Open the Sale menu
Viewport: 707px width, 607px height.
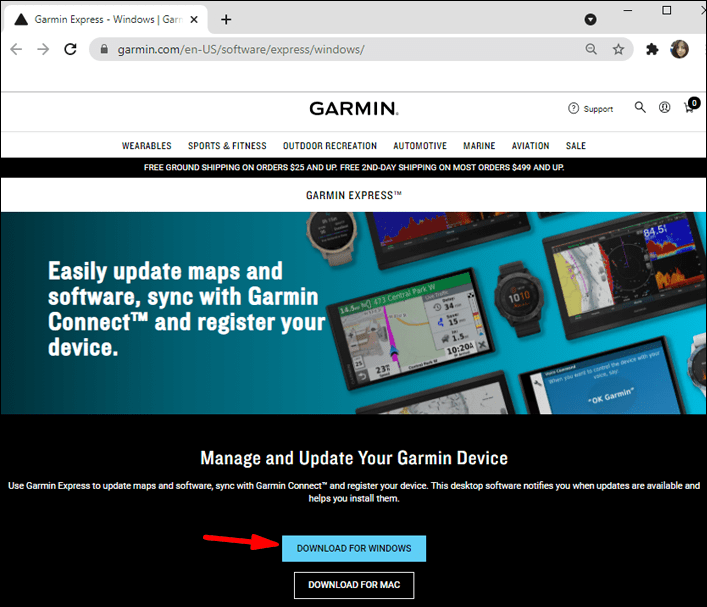pyautogui.click(x=576, y=146)
